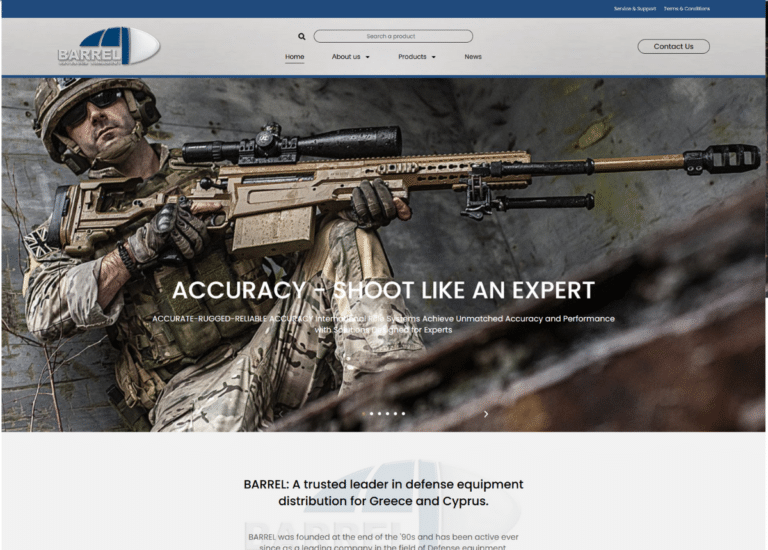The width and height of the screenshot is (768, 550).
Task: Click the arrow beside Products
Action: [x=434, y=57]
